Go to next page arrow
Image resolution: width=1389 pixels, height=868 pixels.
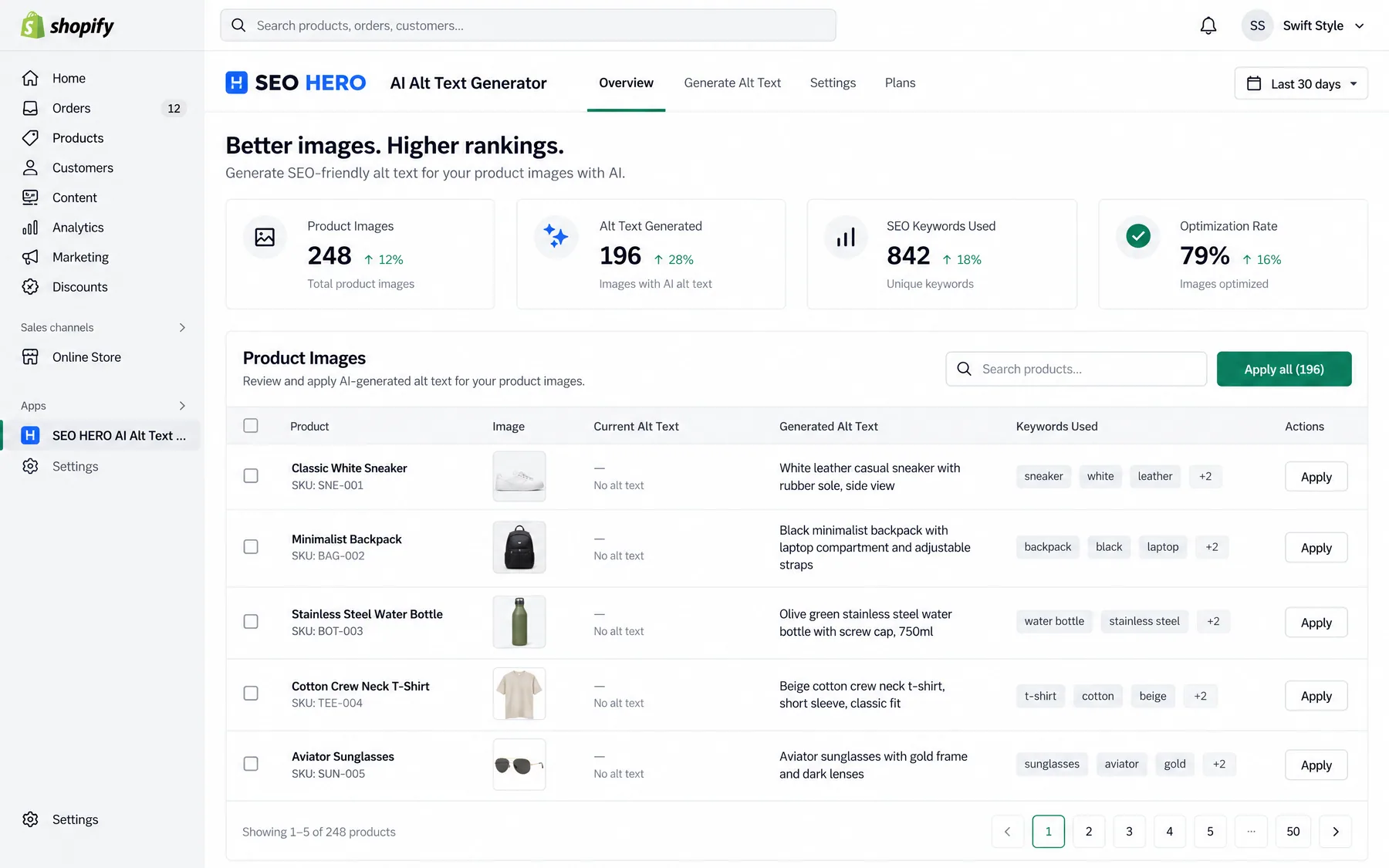(1336, 832)
